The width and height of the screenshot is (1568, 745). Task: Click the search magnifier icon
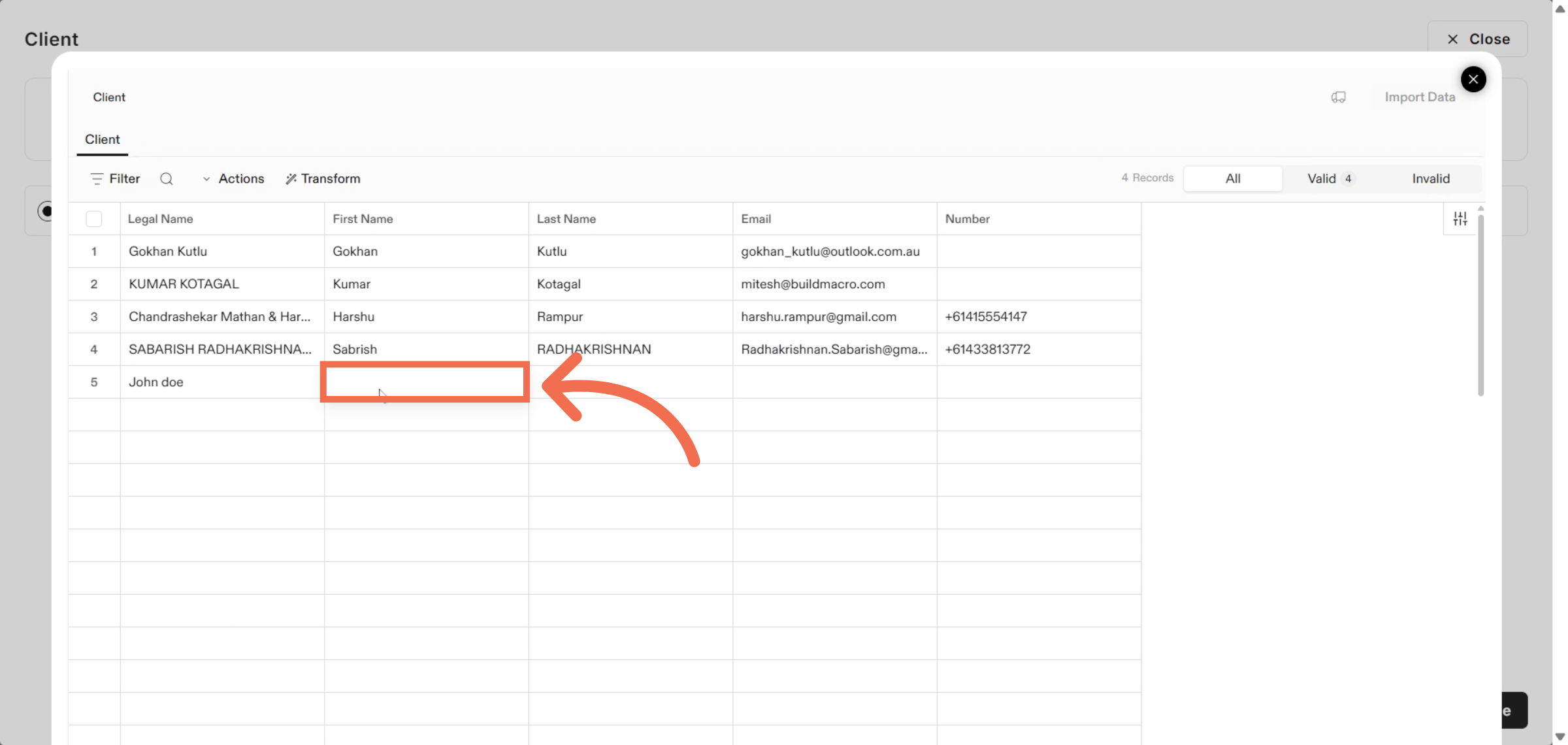coord(167,179)
